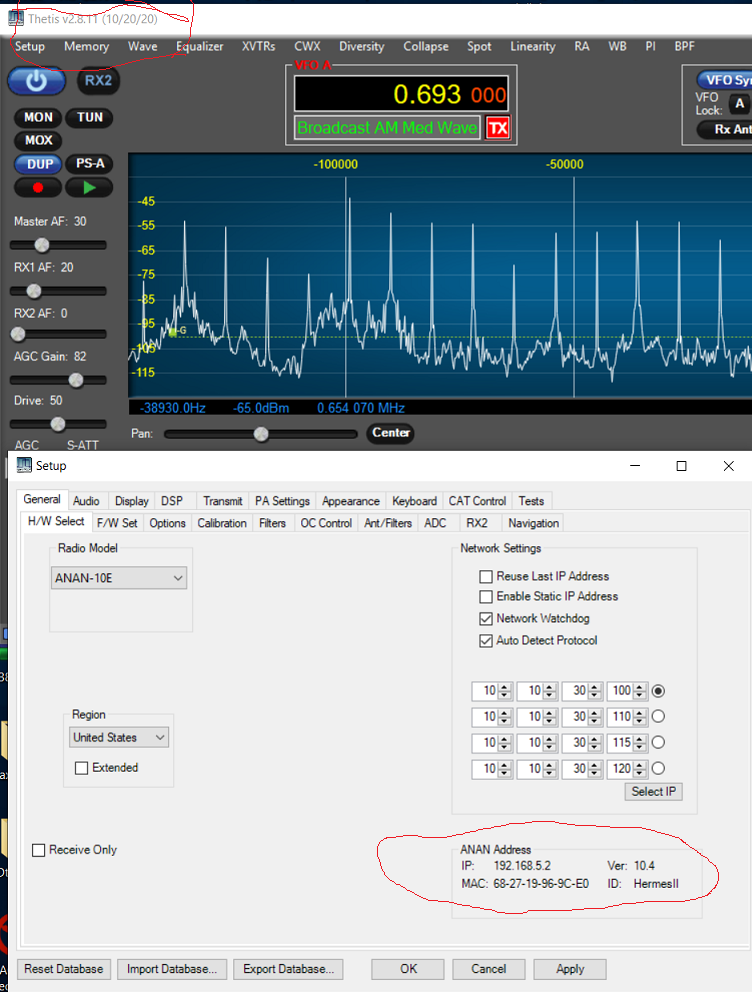
Task: Open the Diversity menu
Action: click(x=362, y=46)
